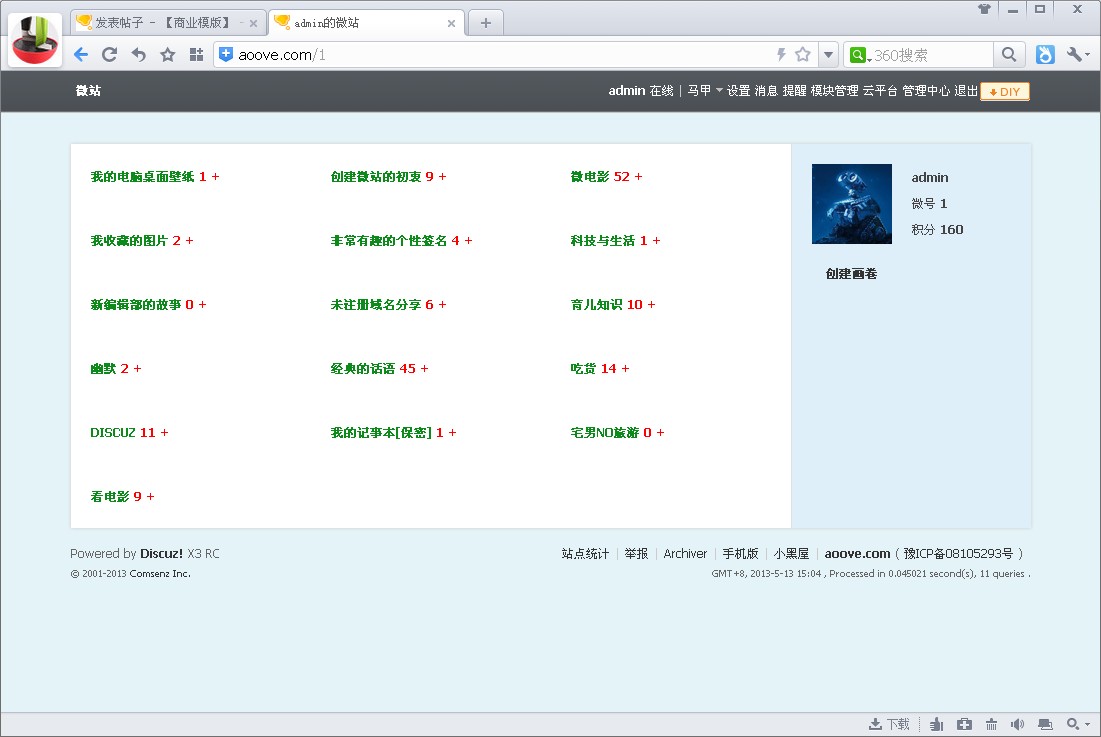The width and height of the screenshot is (1101, 737).
Task: Open the 经典的话语 album
Action: coord(363,368)
